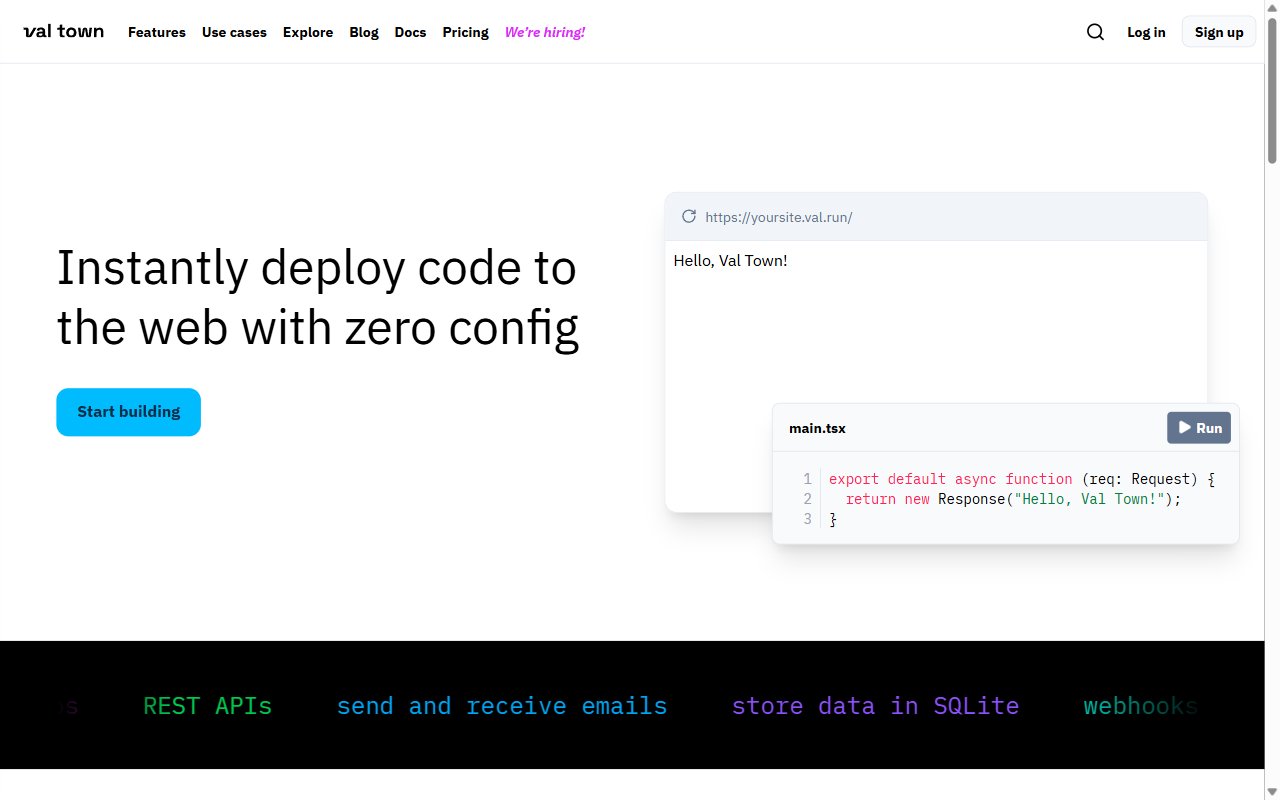Open the Sign up page

[1219, 32]
